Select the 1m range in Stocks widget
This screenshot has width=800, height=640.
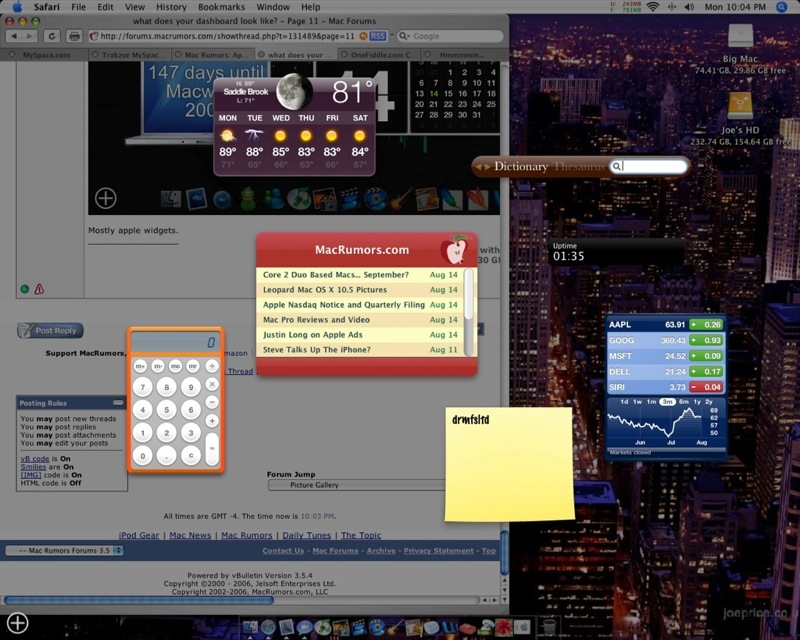(652, 402)
